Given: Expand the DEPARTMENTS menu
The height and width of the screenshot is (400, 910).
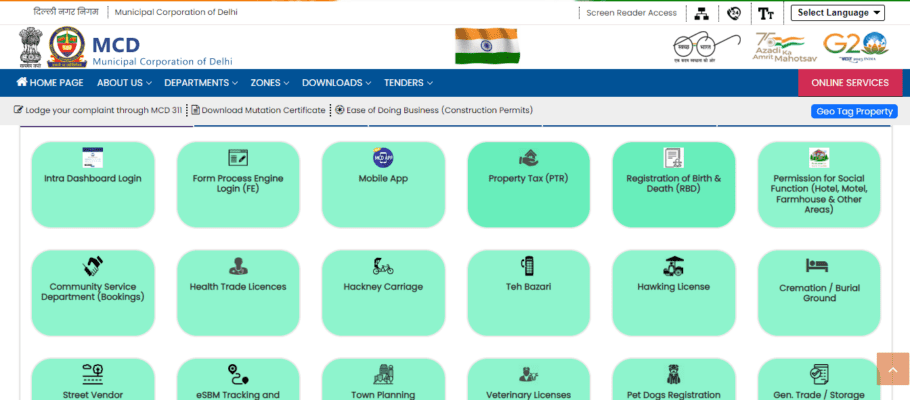Looking at the screenshot, I should click(x=201, y=82).
